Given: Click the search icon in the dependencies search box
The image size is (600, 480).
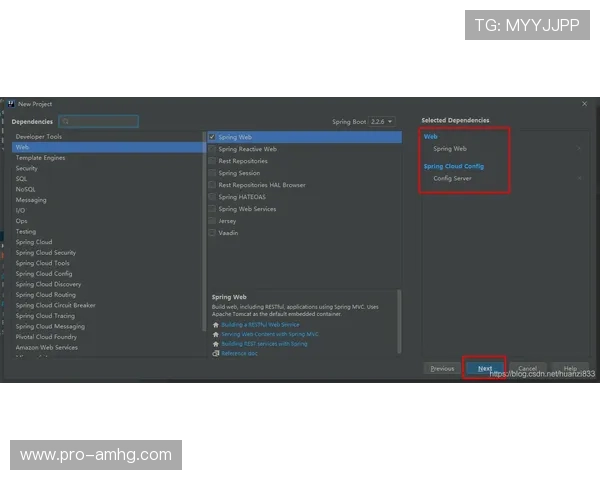Looking at the screenshot, I should click(x=66, y=122).
